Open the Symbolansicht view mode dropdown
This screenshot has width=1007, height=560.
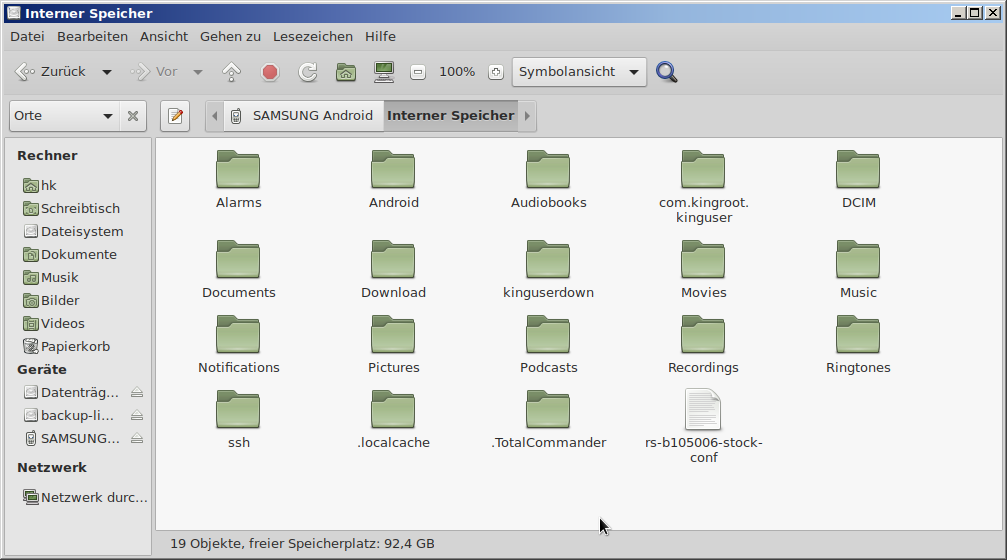tap(579, 72)
